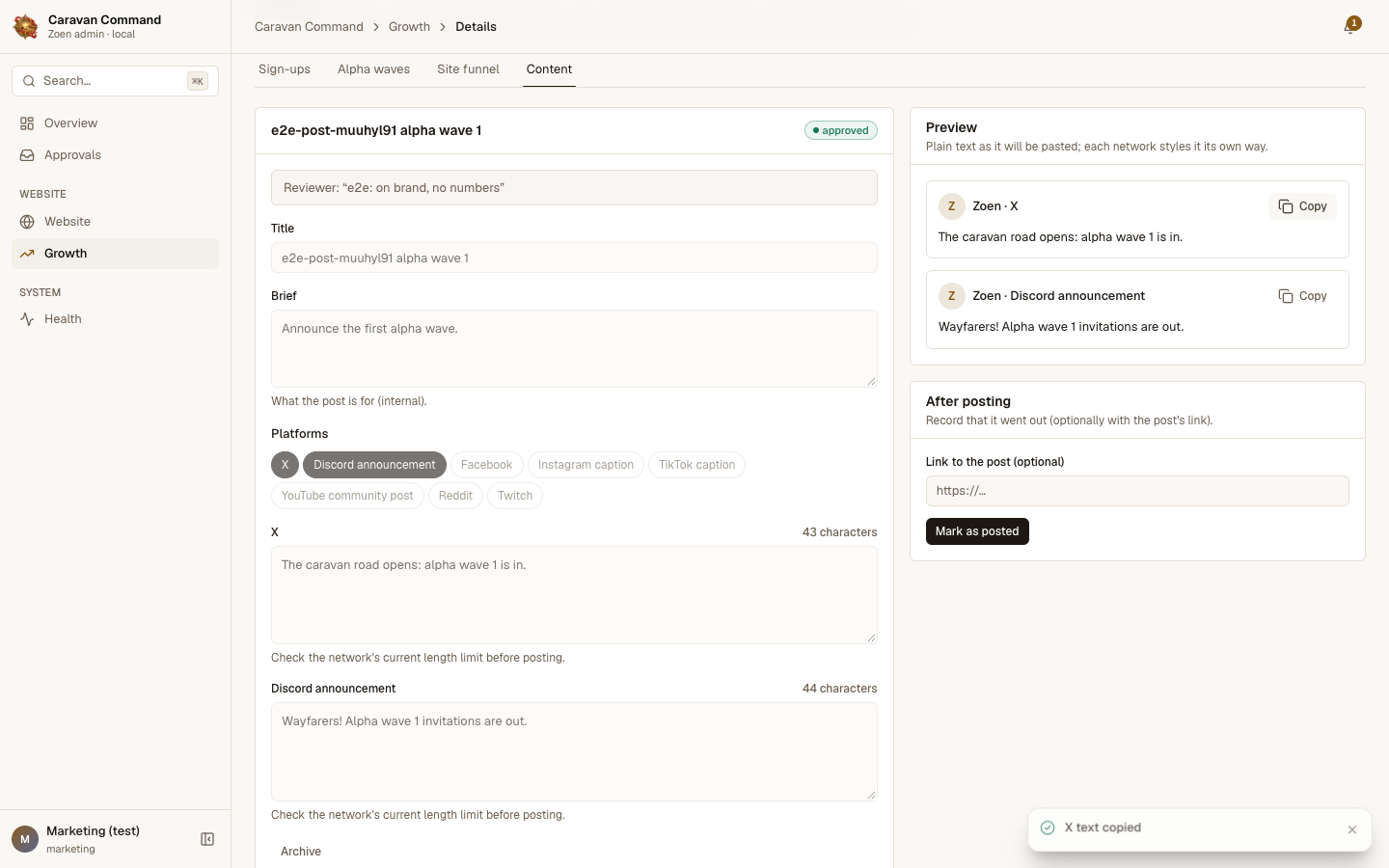Image resolution: width=1389 pixels, height=868 pixels.
Task: Click the Health pulse icon
Action: point(27,319)
